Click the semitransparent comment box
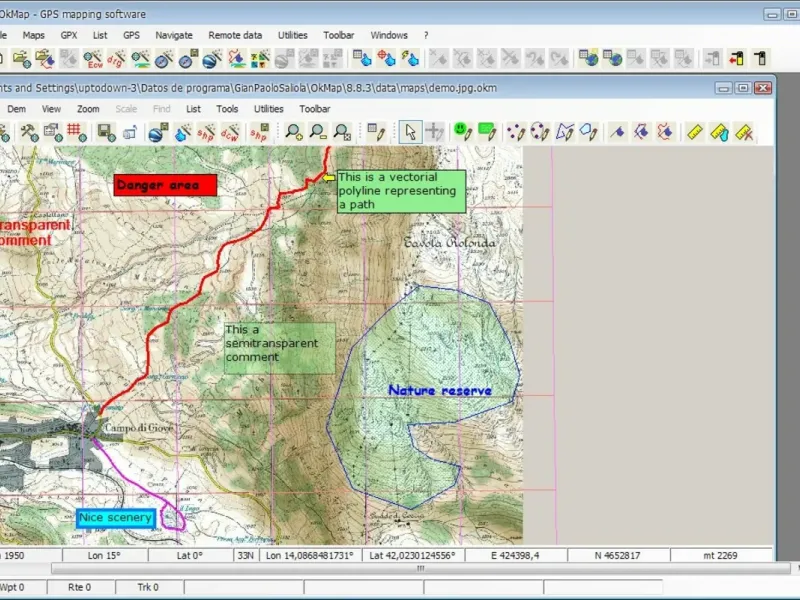 (280, 348)
